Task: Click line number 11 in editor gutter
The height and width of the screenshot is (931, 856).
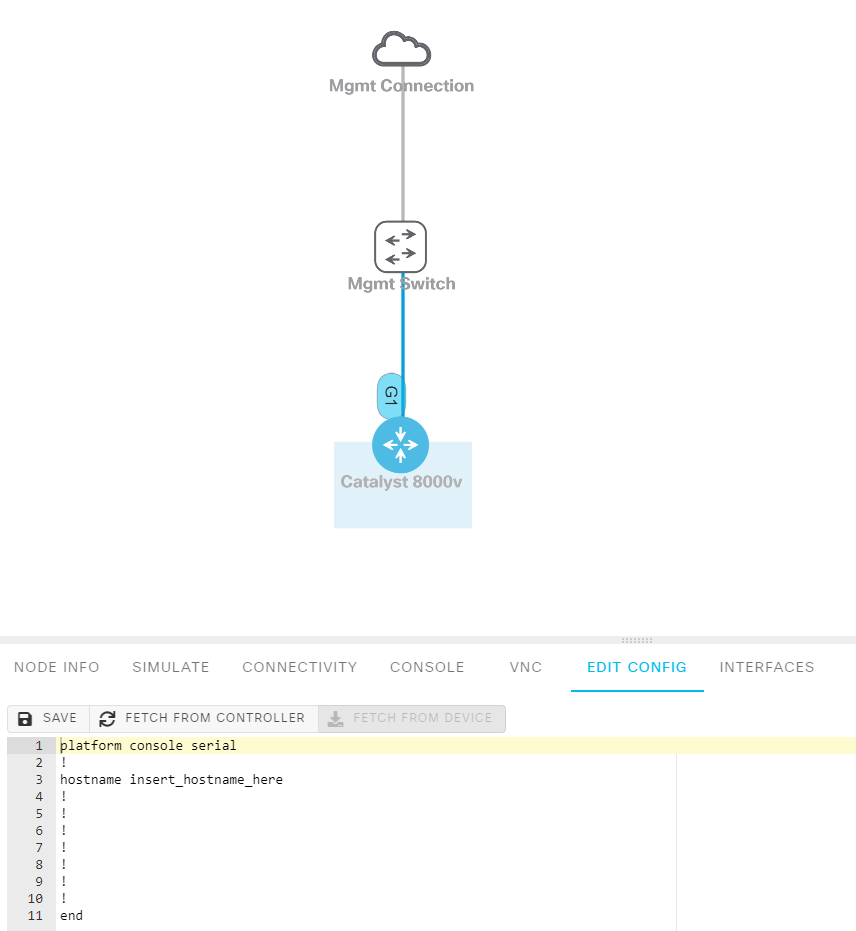Action: 35,916
